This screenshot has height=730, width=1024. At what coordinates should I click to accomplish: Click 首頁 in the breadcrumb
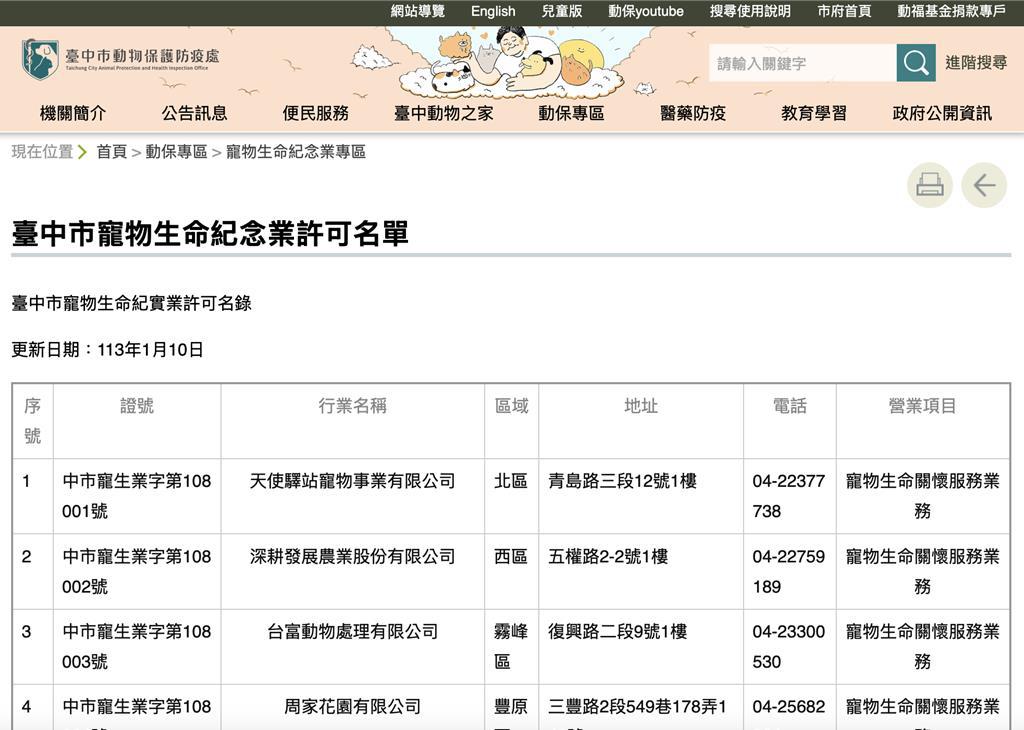click(x=112, y=151)
